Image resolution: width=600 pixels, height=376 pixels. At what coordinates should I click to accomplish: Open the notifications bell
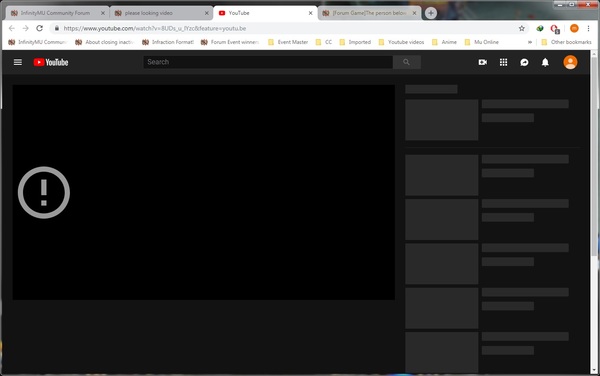click(545, 62)
